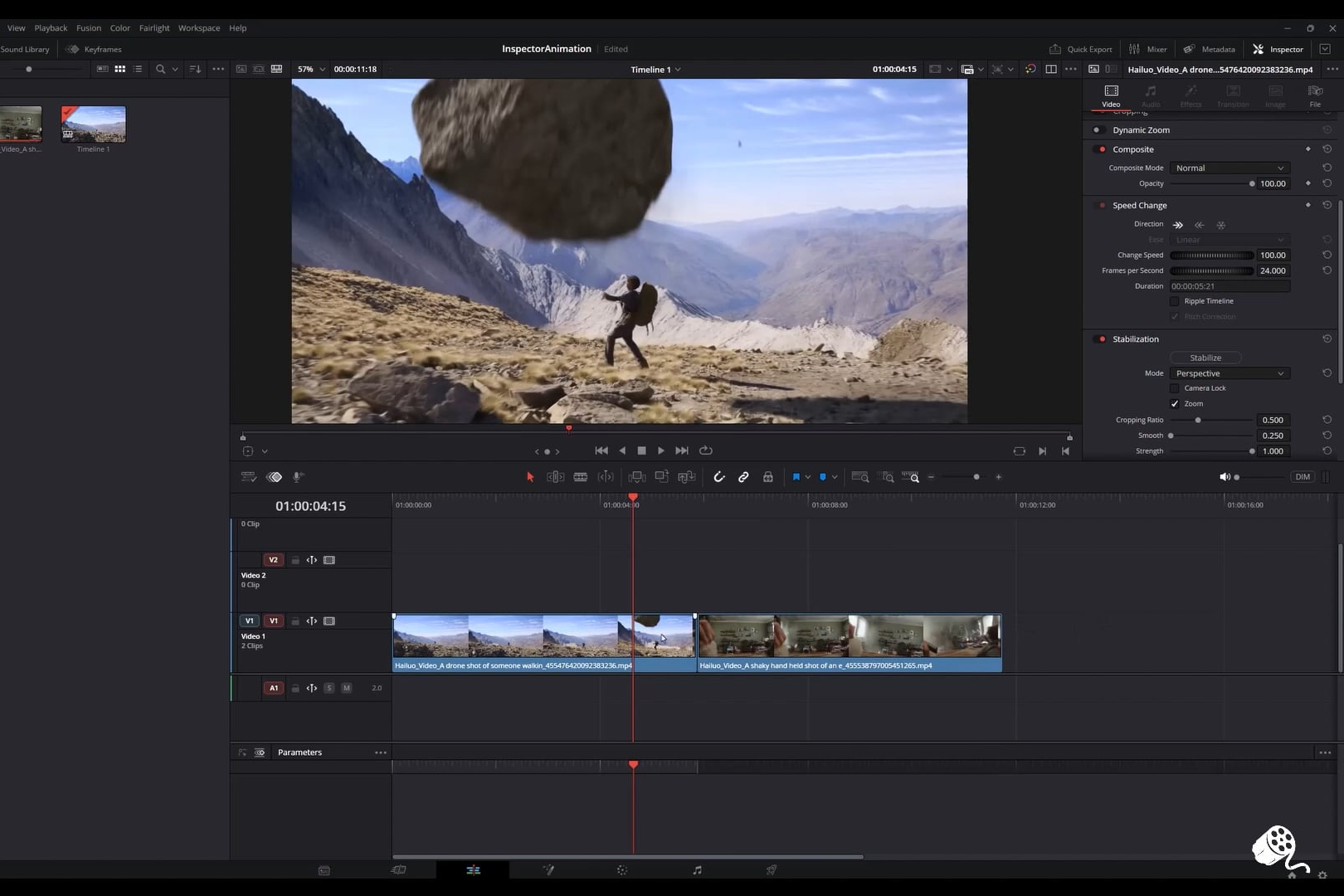Open the stabilization Mode Perspective dropdown
This screenshot has height=896, width=1344.
click(x=1230, y=373)
